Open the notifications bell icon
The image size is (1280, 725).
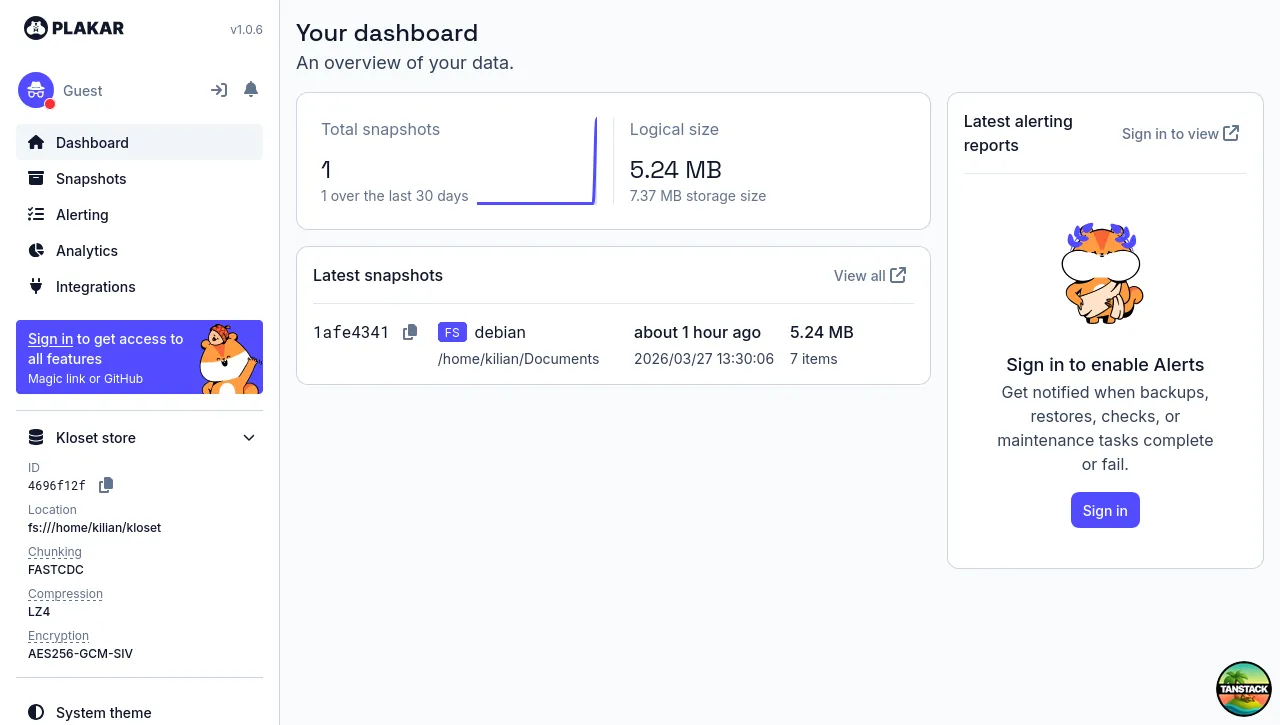coord(251,90)
